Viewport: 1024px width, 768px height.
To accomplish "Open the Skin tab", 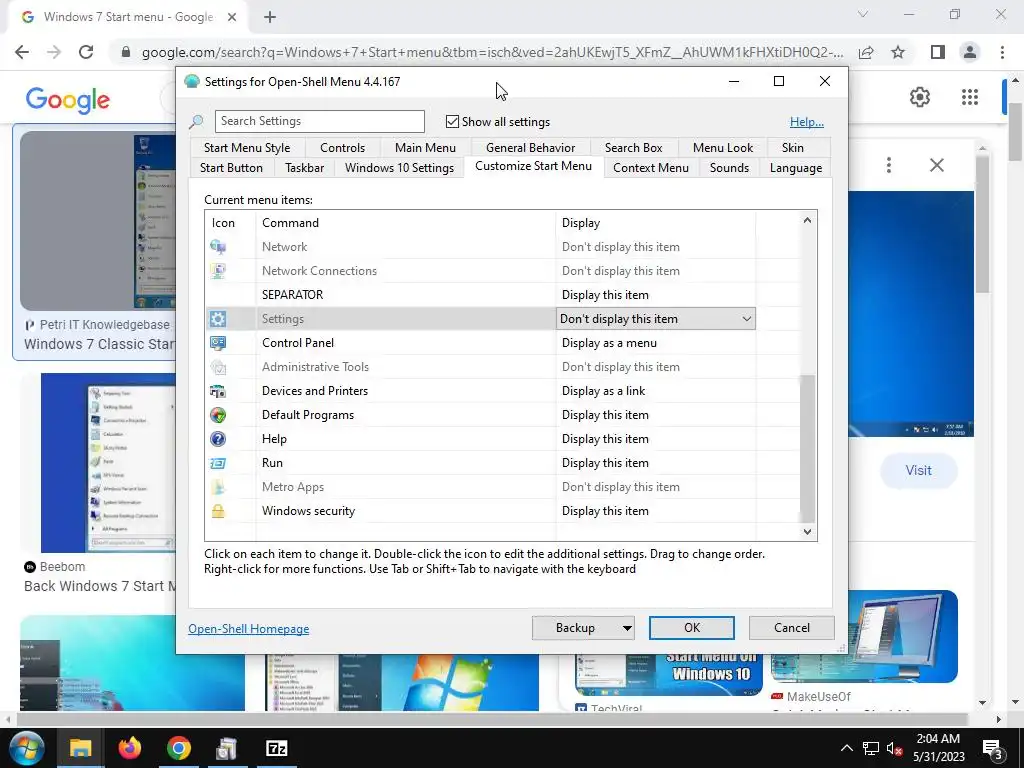I will (792, 148).
